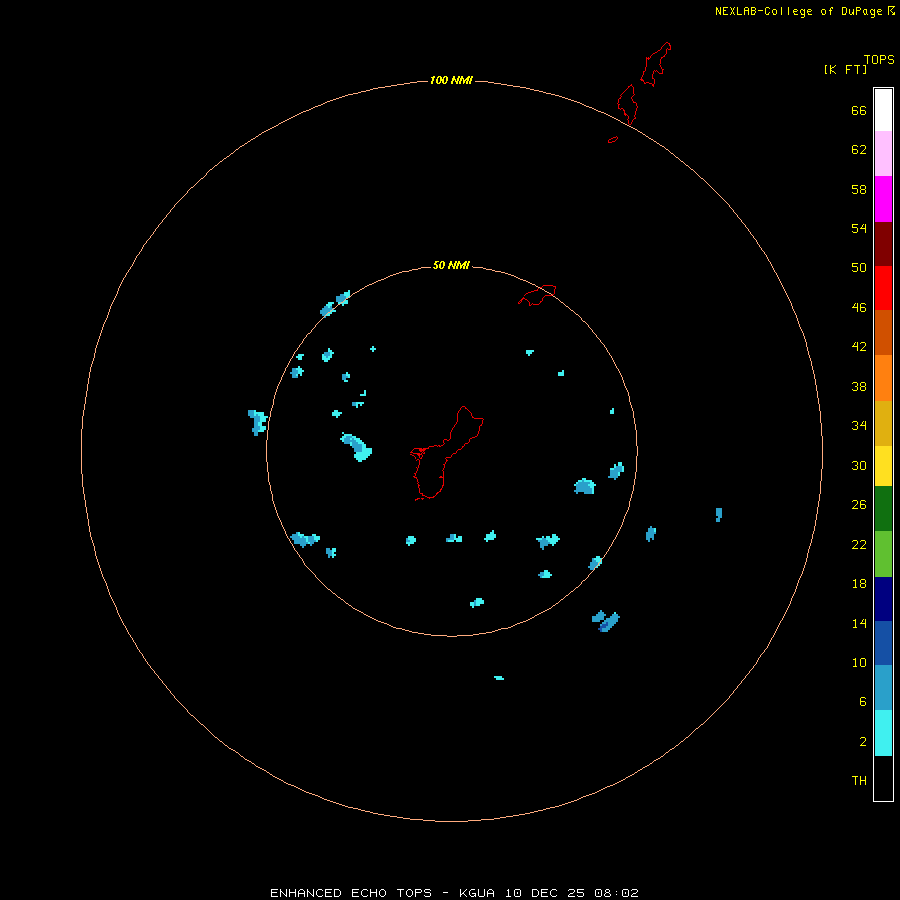Click the cyan 2 kft legend swatch

coord(883,733)
